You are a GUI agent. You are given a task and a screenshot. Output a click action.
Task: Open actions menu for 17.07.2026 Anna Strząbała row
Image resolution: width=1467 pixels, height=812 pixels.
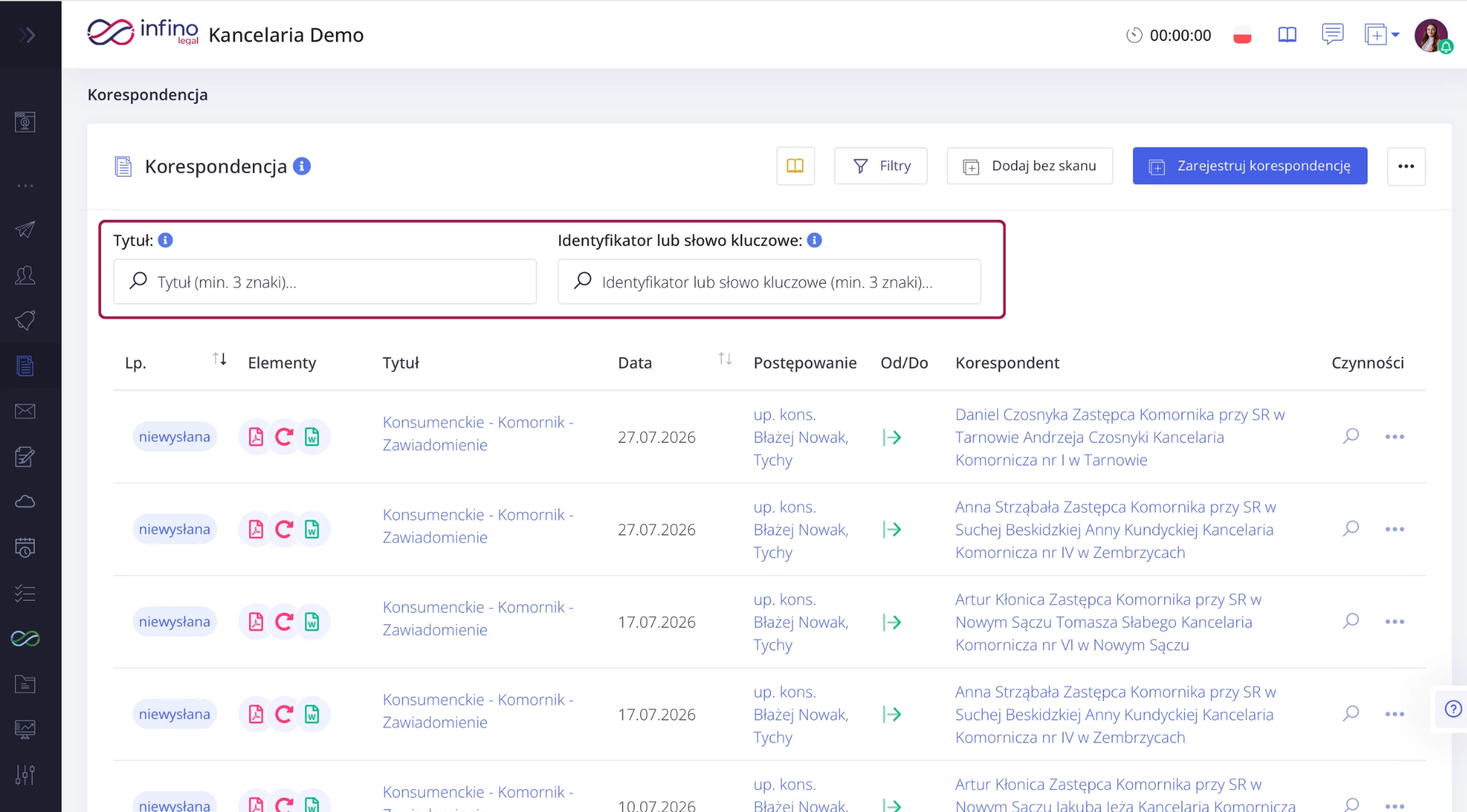click(x=1395, y=714)
